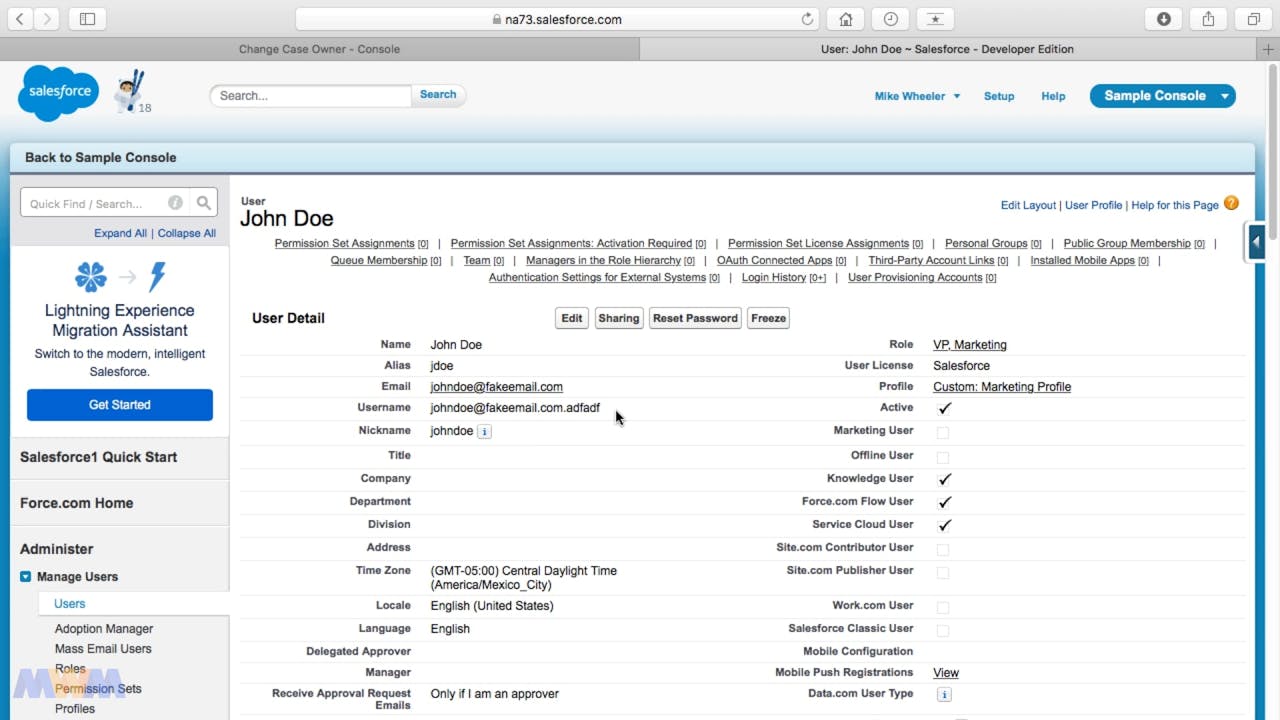Screen dimensions: 1280x720
Task: Click the global Search input field
Action: [x=311, y=95]
